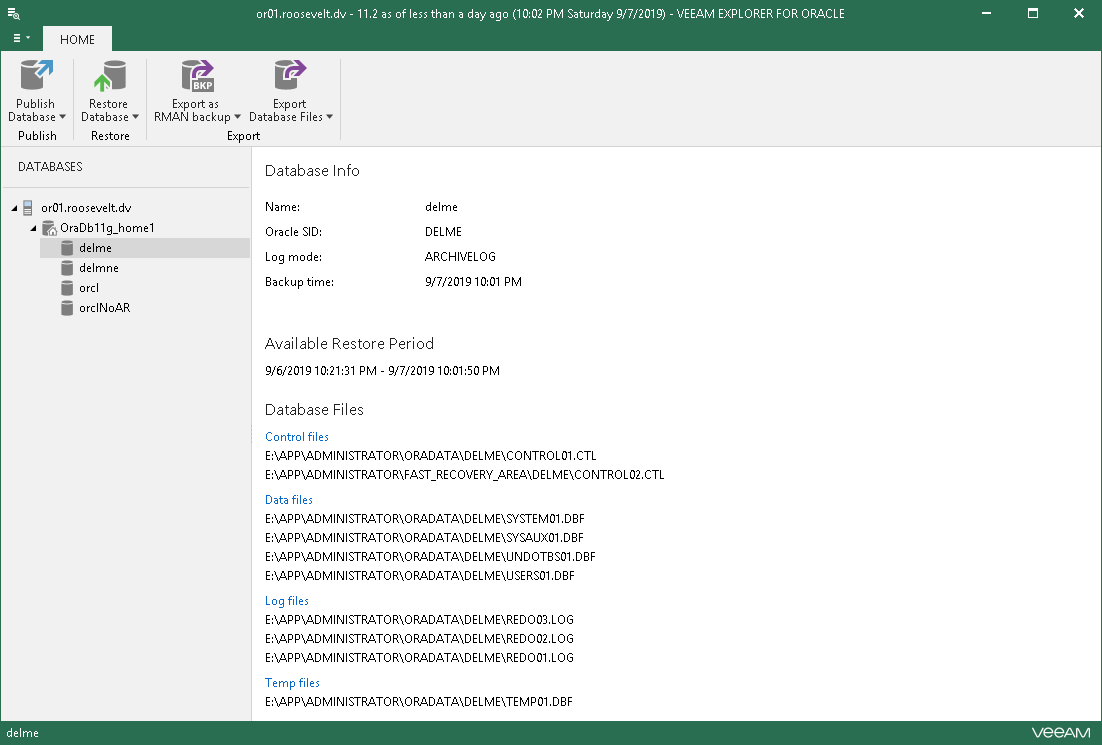Screen dimensions: 1102x745
Task: Click the DATABASES panel header
Action: pyautogui.click(x=50, y=167)
